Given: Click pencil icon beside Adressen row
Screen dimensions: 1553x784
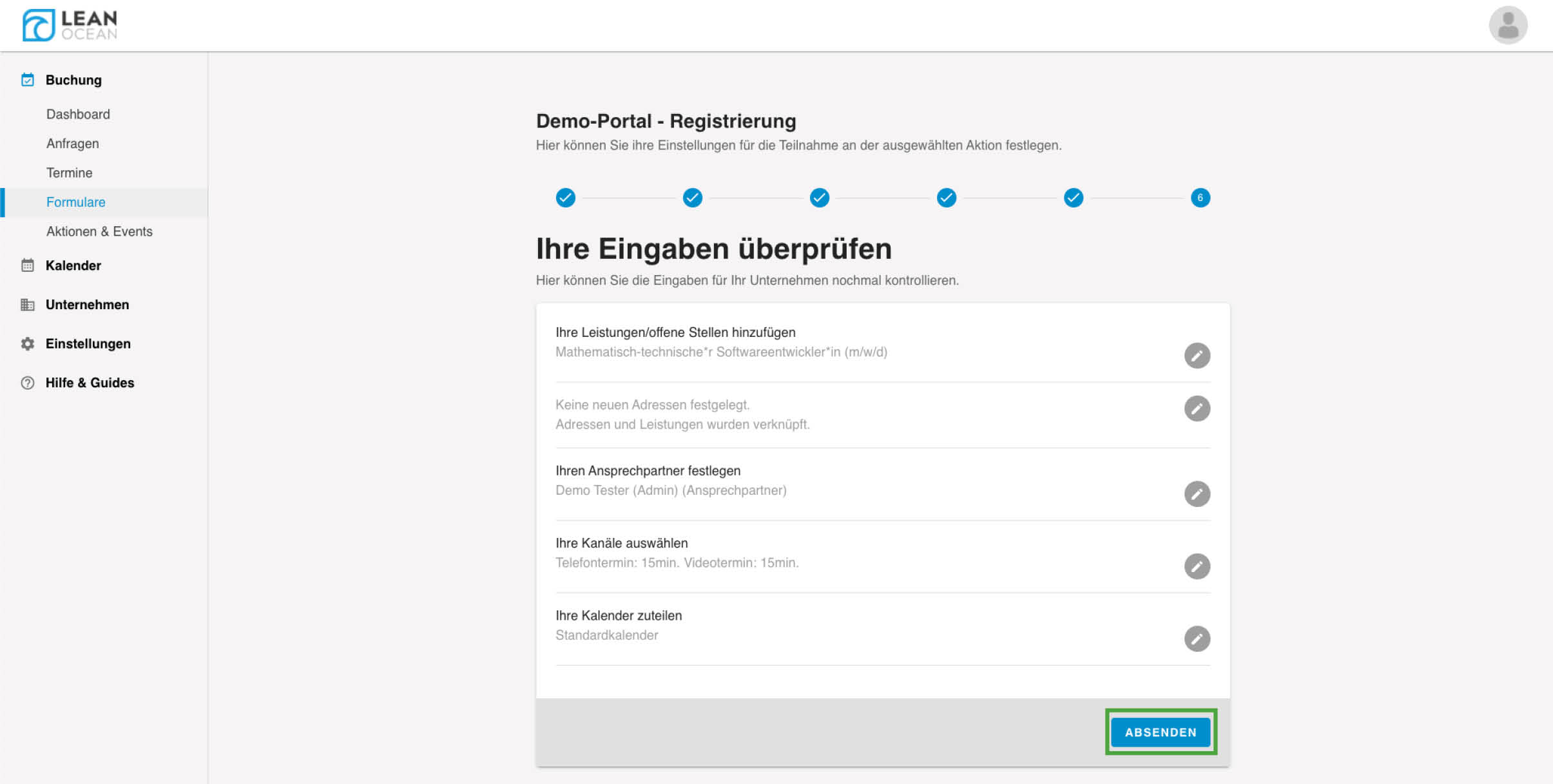Looking at the screenshot, I should point(1197,408).
